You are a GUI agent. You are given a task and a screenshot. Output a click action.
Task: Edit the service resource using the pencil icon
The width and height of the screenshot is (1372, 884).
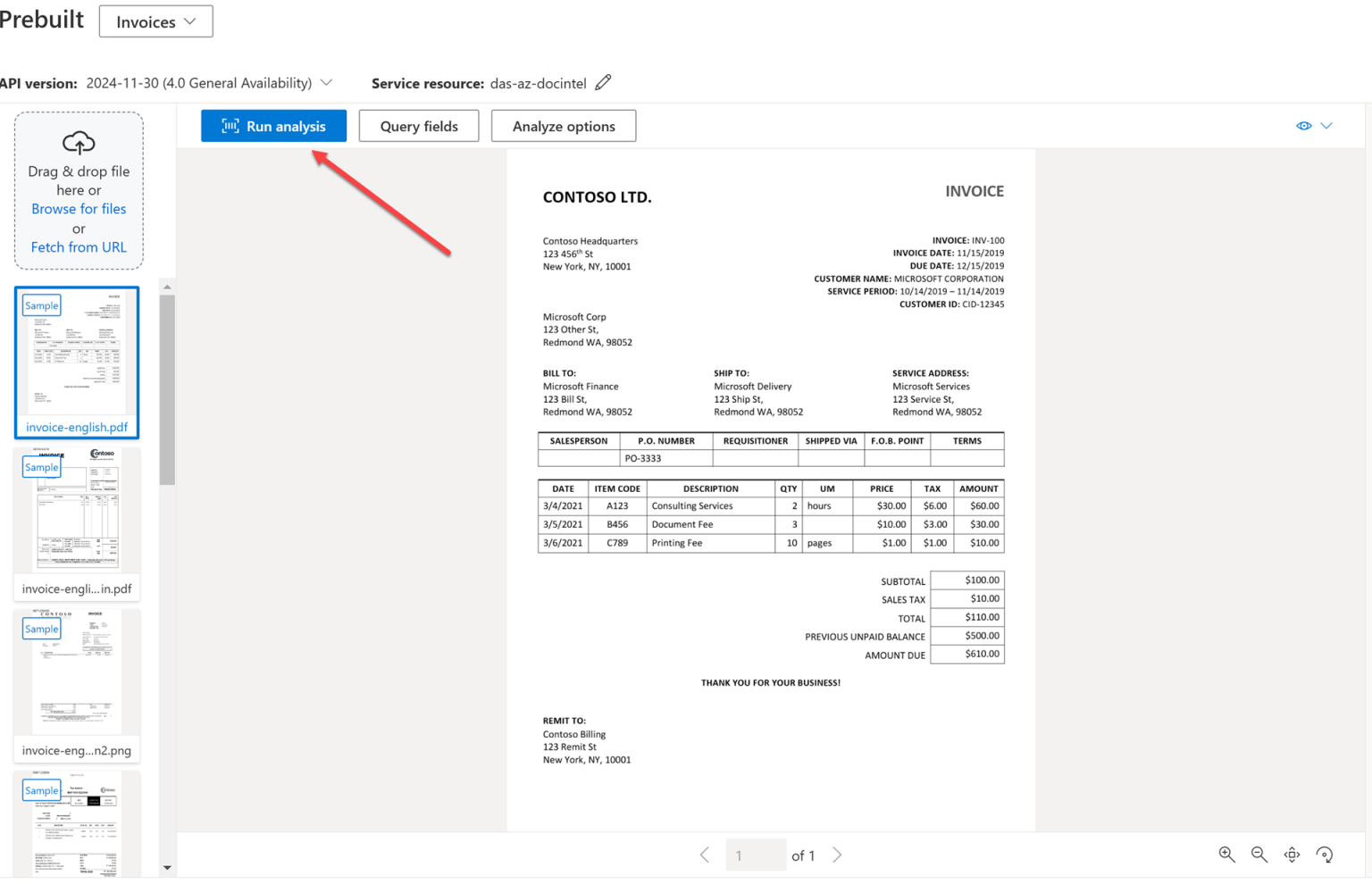pos(603,82)
